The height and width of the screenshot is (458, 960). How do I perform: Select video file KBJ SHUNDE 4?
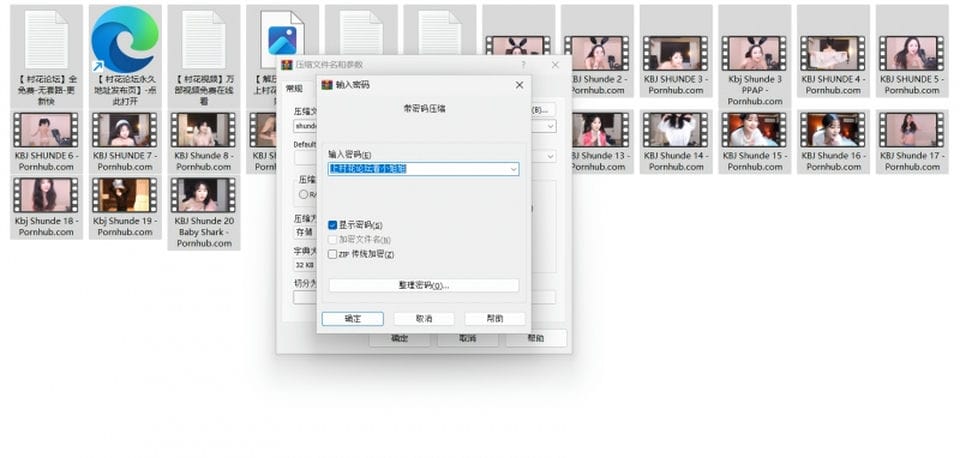click(833, 52)
